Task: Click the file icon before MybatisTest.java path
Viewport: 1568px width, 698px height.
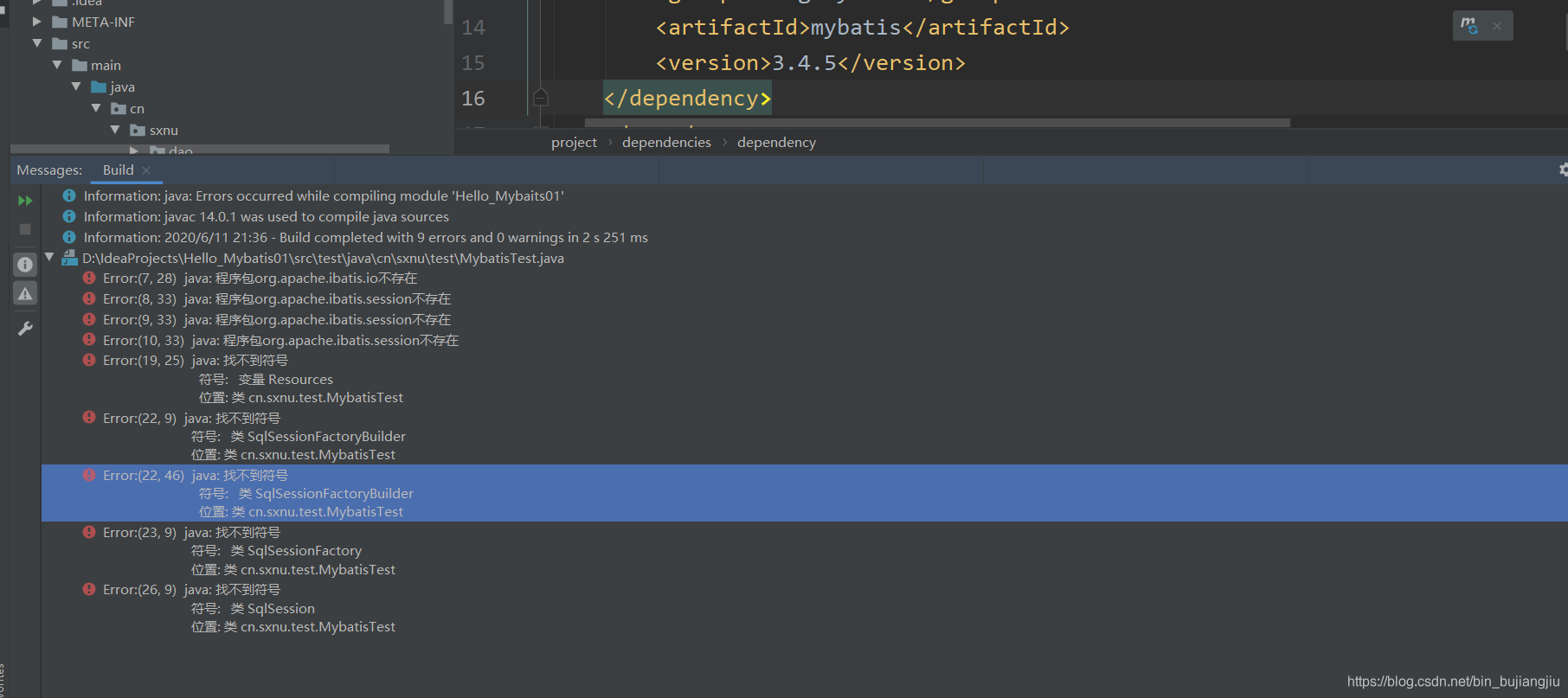Action: pyautogui.click(x=69, y=258)
